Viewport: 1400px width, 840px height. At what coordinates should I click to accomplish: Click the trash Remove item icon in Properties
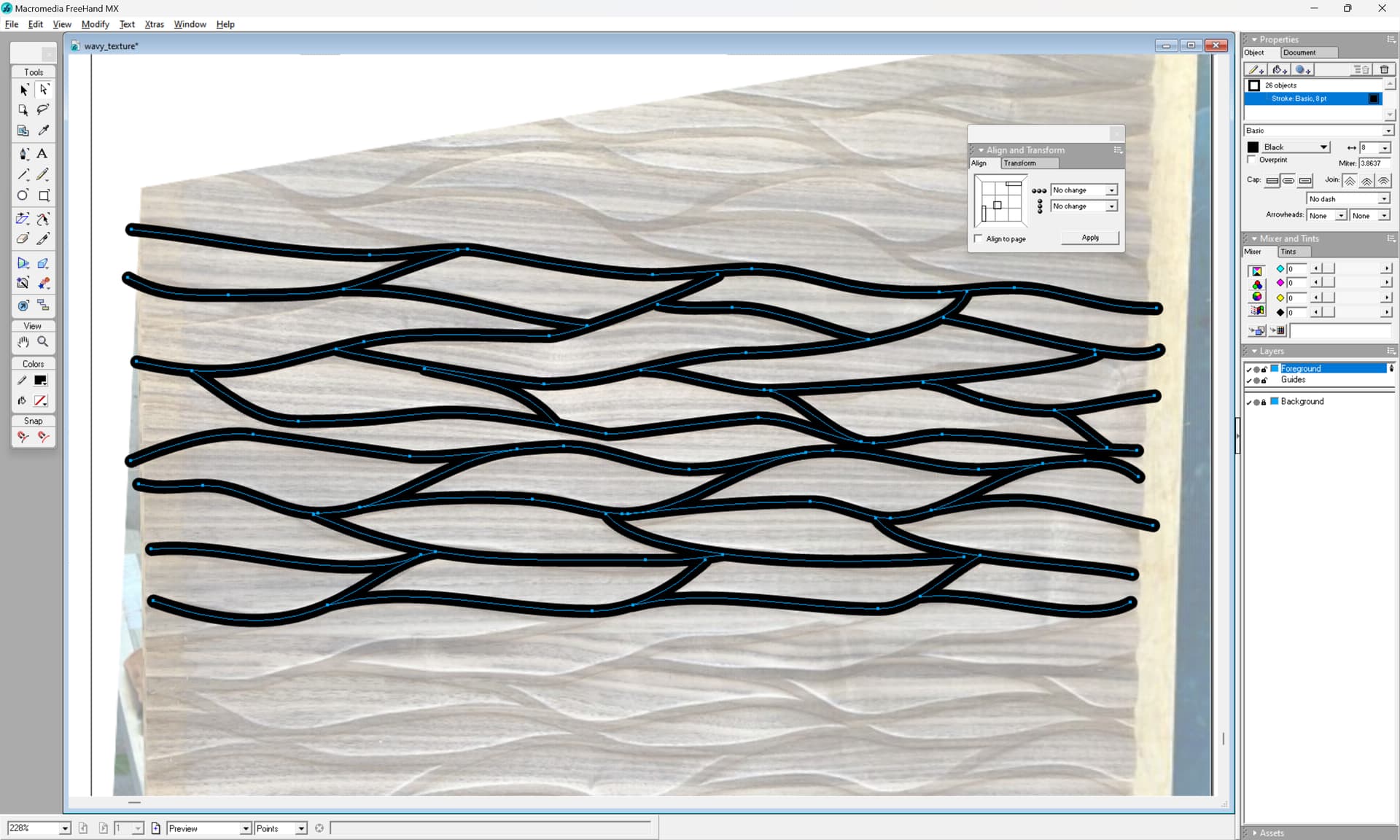point(1384,70)
